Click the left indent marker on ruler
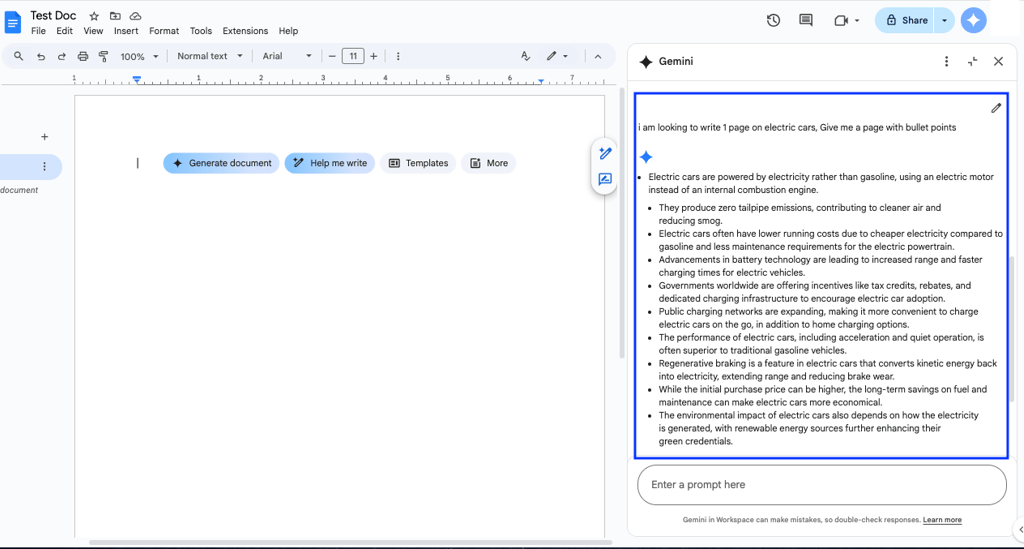Screen dimensions: 1024x549 [136, 80]
